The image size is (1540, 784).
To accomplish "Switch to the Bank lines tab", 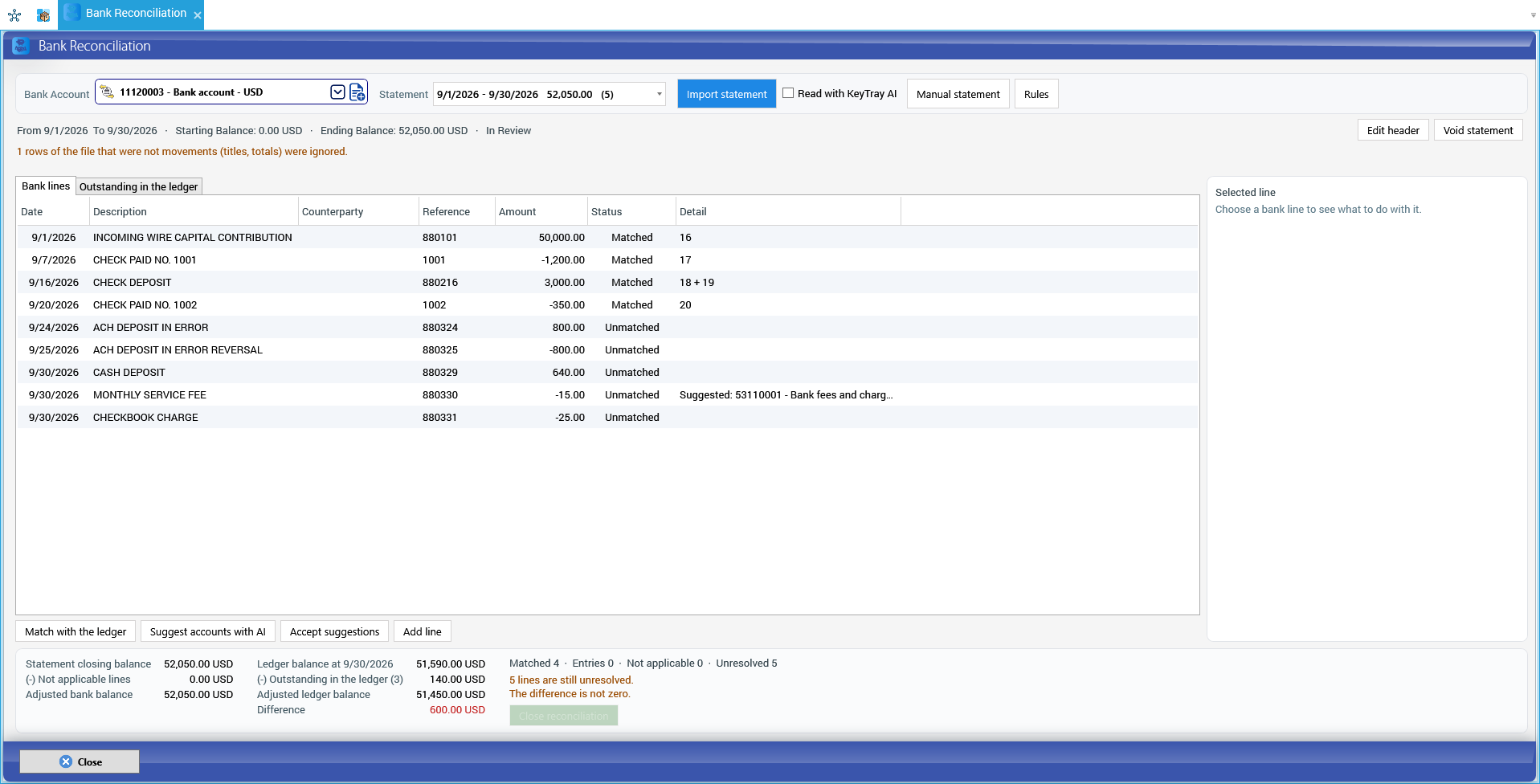I will (46, 186).
